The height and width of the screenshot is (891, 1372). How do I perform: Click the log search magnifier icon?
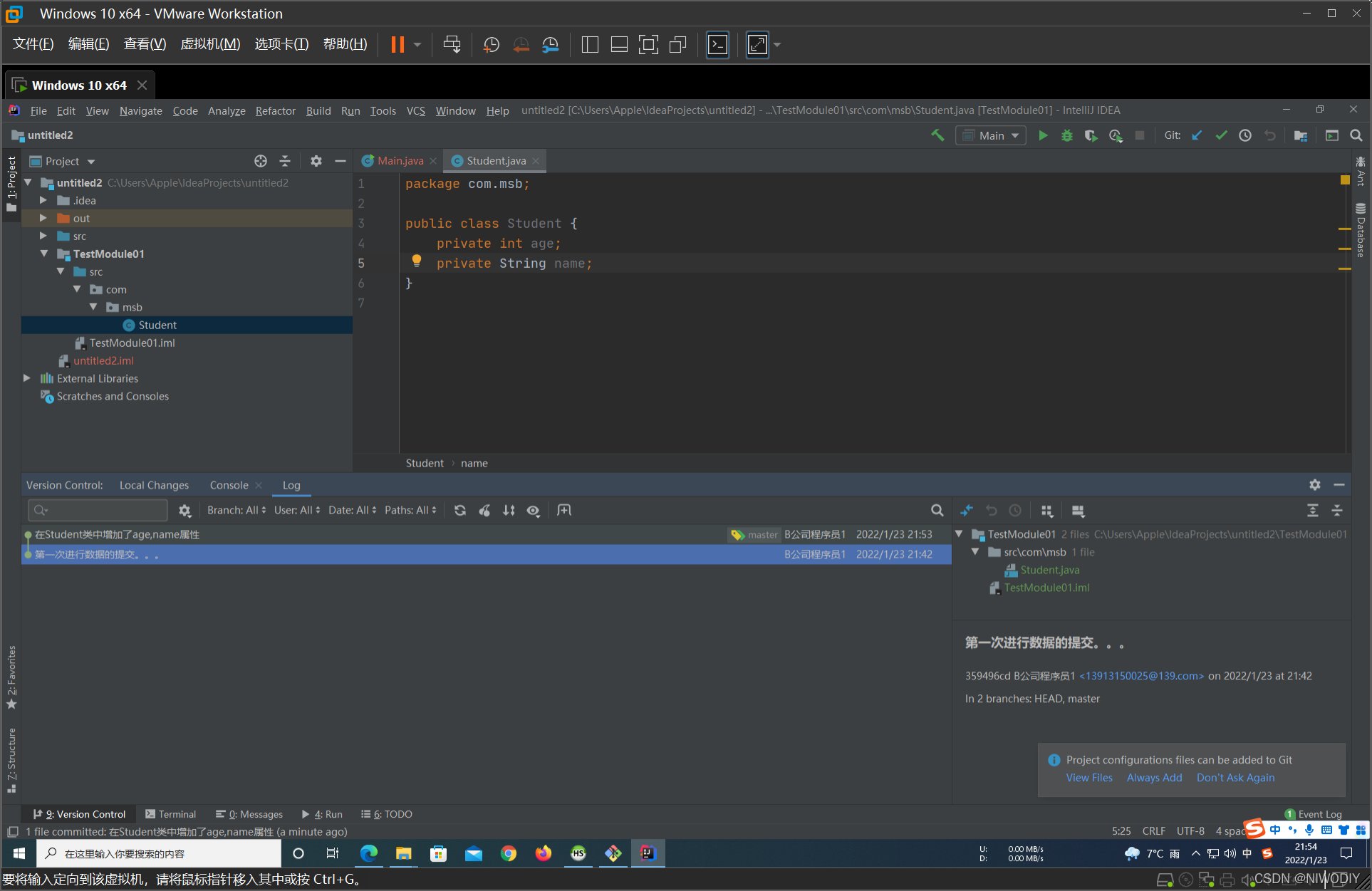(937, 510)
